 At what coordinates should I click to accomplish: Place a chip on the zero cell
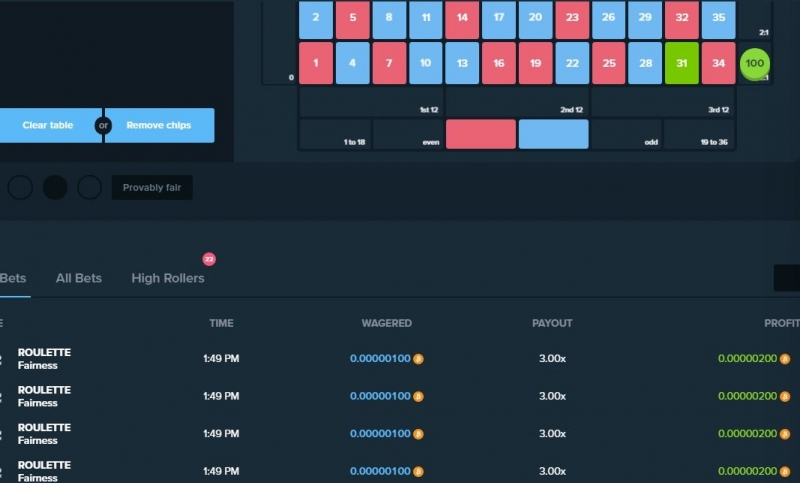pos(279,42)
